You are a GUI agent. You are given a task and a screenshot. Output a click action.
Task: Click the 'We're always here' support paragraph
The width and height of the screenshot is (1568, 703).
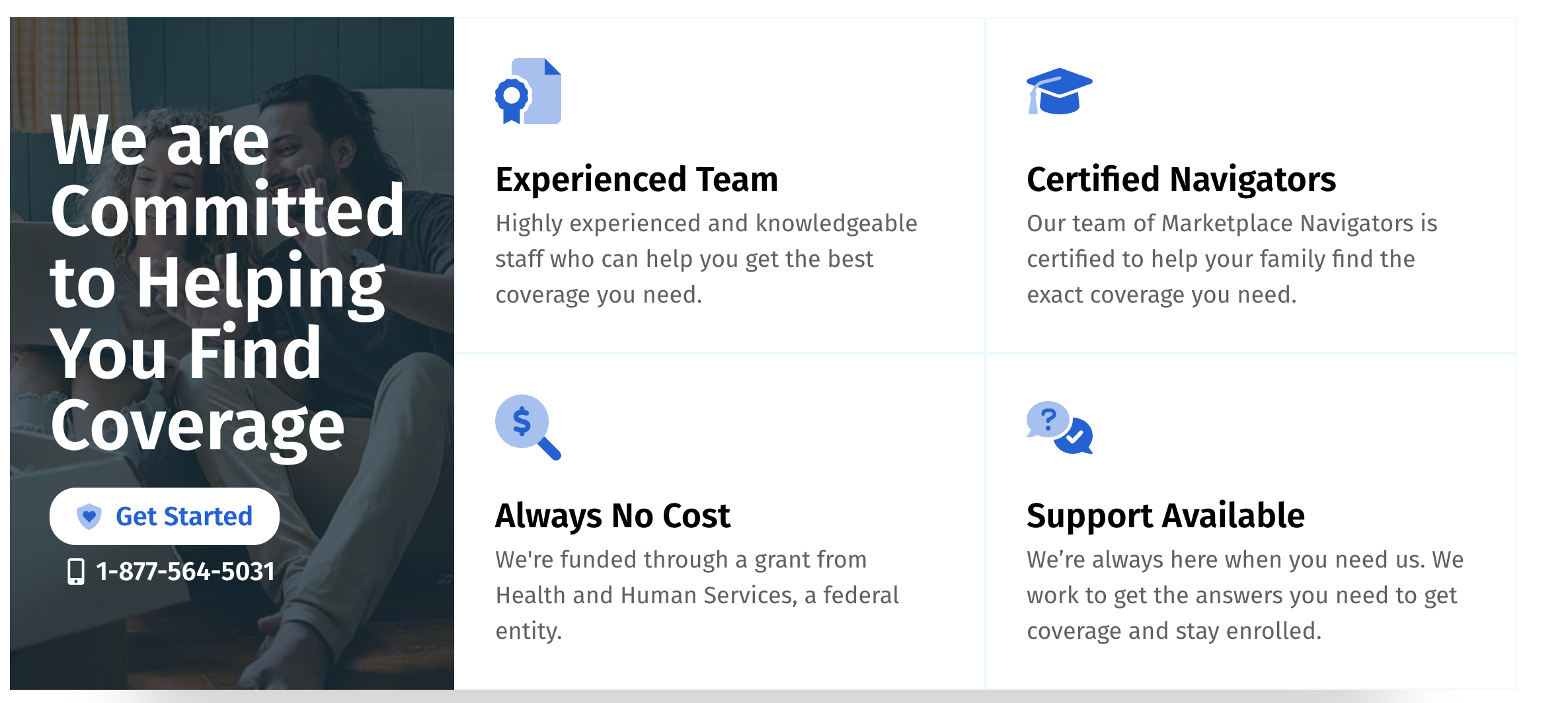tap(1245, 595)
